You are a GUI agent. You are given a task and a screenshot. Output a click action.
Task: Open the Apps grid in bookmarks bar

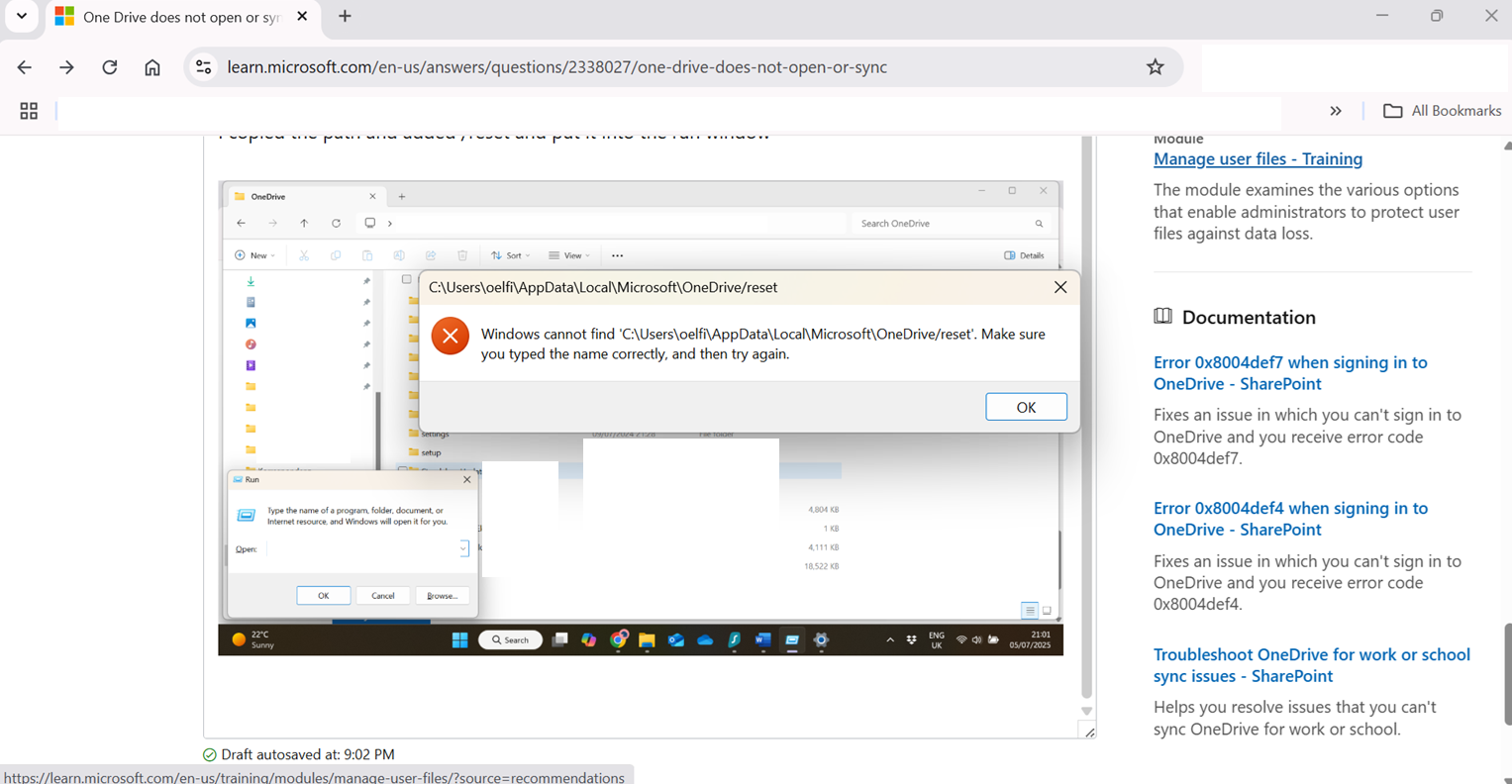click(x=29, y=111)
